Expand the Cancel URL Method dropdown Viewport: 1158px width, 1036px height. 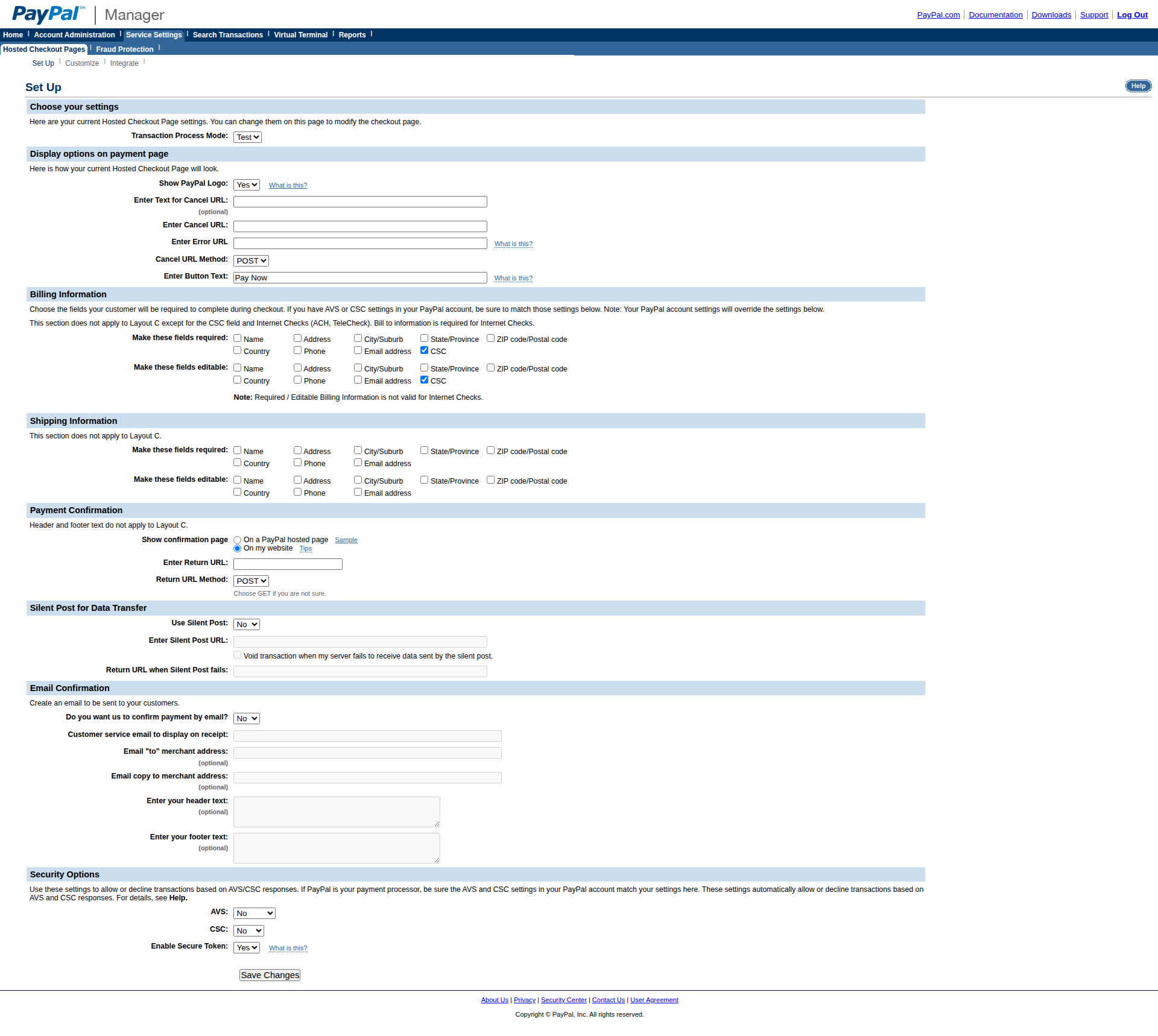tap(251, 261)
